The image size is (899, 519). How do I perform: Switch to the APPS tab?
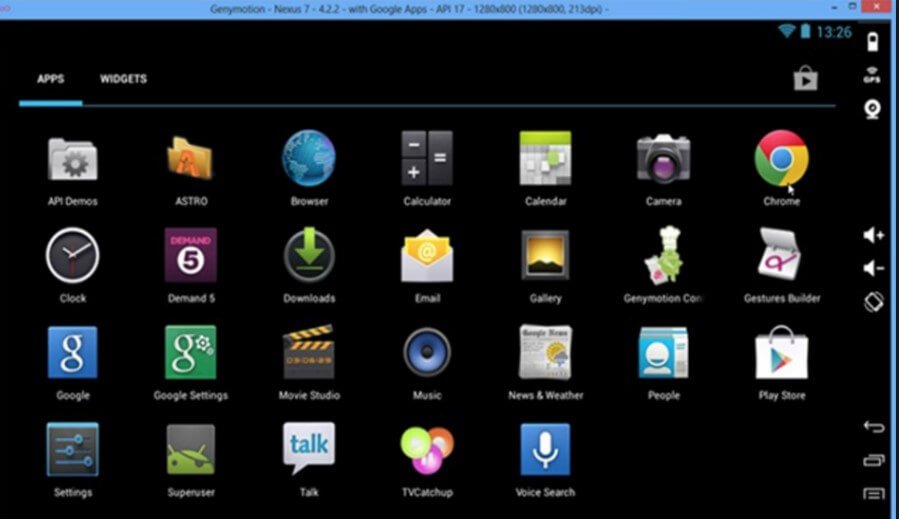click(50, 79)
